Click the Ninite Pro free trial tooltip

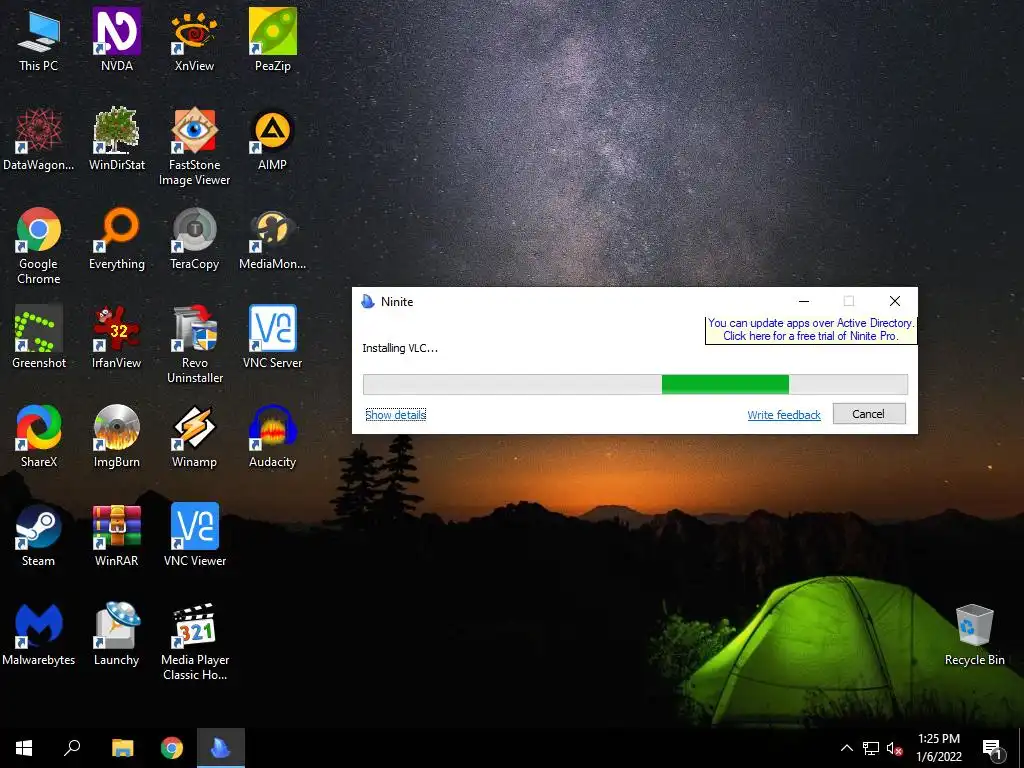(x=810, y=329)
